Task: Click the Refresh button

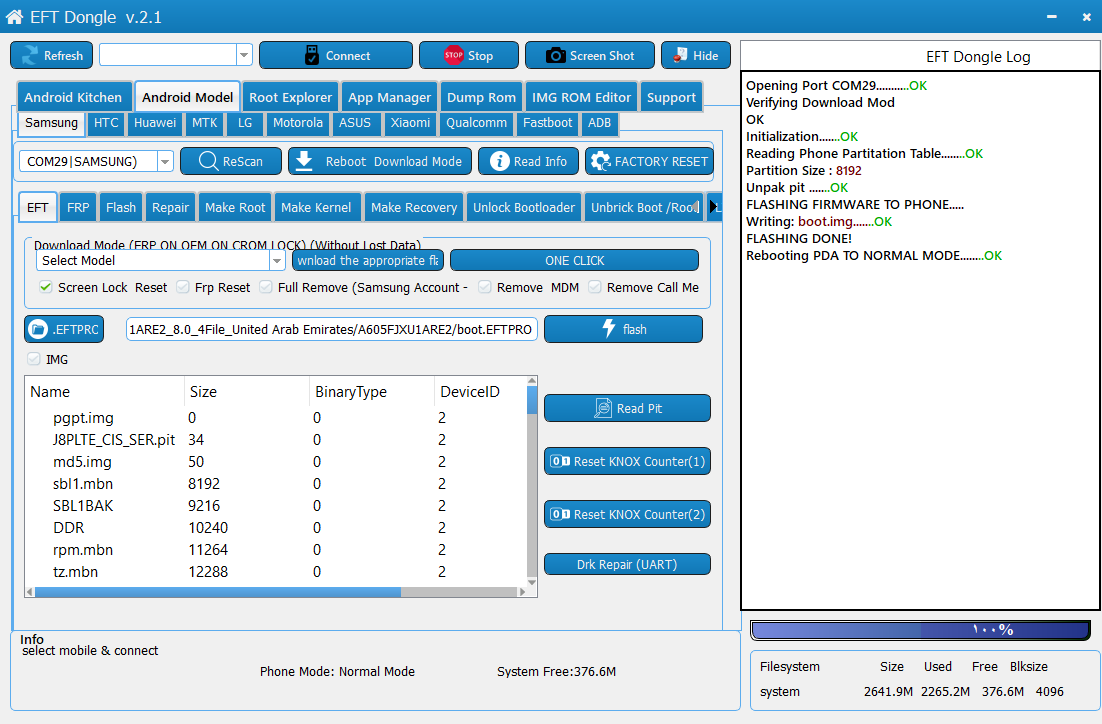Action: [x=51, y=56]
